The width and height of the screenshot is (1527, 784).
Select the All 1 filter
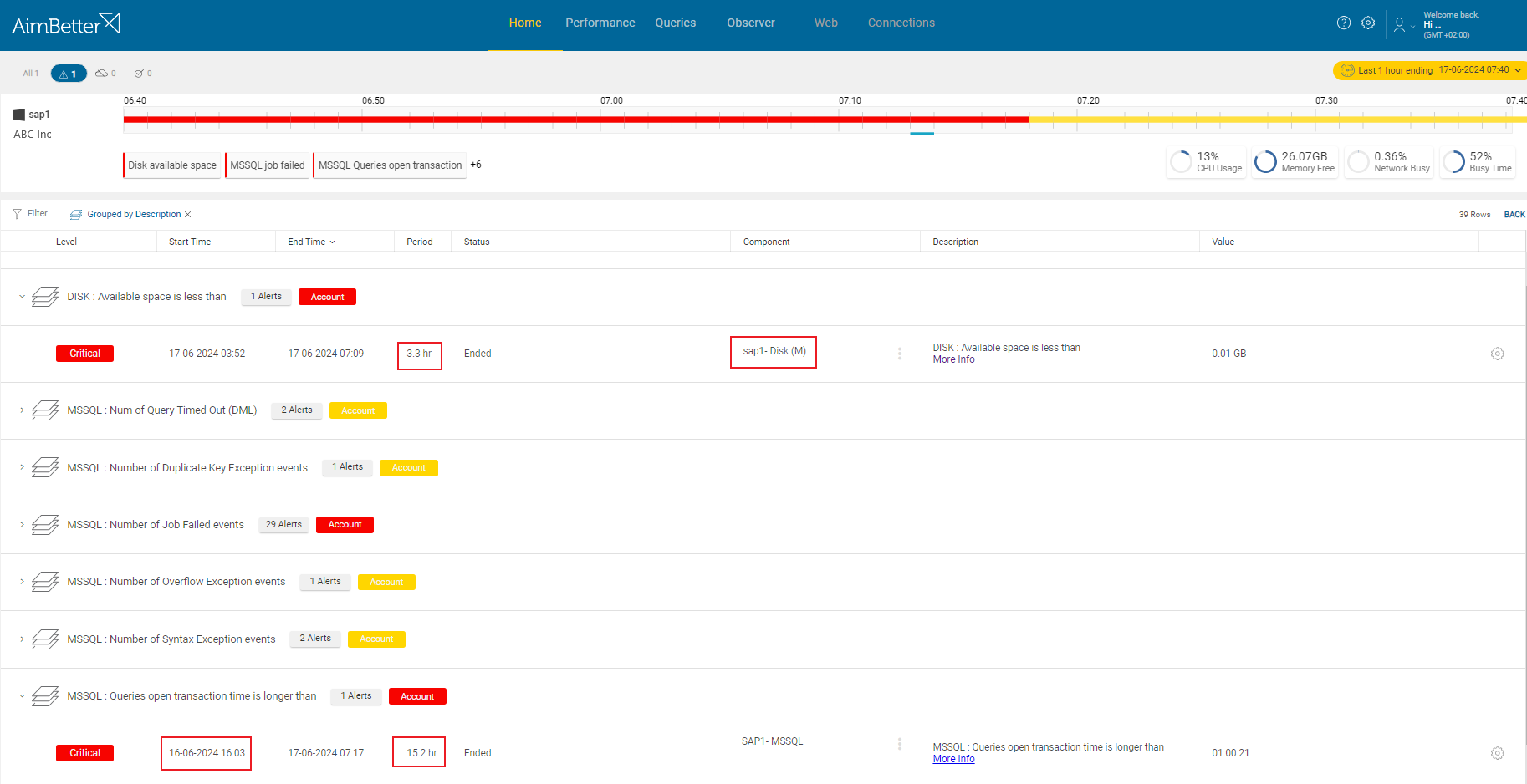point(30,74)
